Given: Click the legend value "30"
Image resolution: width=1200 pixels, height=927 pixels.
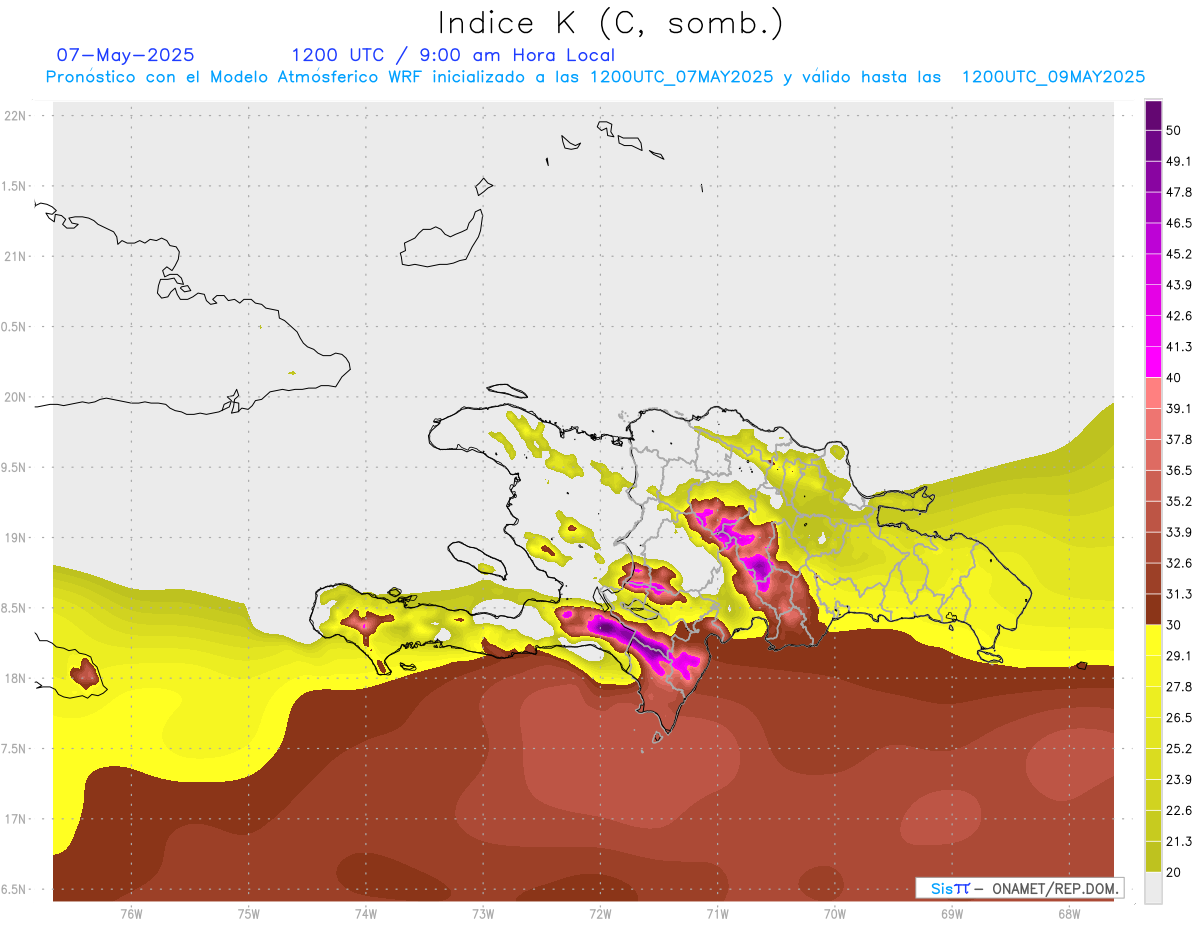Looking at the screenshot, I should pyautogui.click(x=1174, y=625).
